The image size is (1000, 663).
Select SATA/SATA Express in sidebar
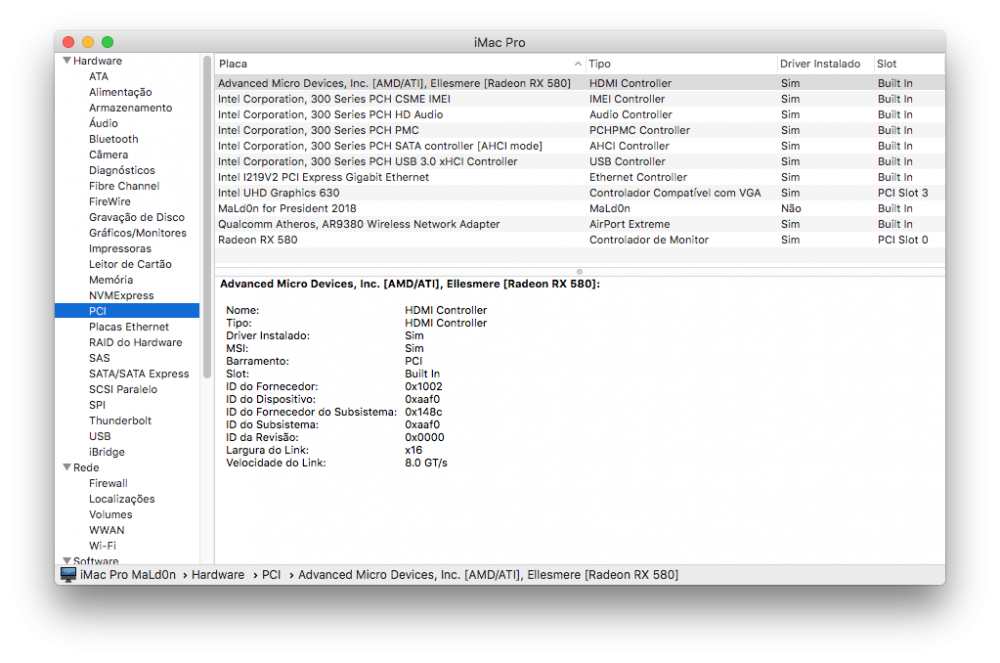139,374
